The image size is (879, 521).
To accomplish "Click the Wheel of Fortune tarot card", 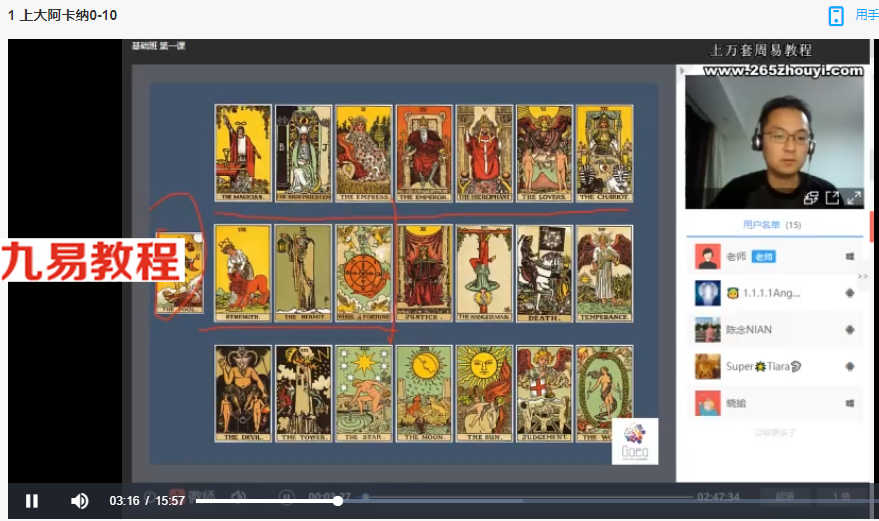I will 364,273.
